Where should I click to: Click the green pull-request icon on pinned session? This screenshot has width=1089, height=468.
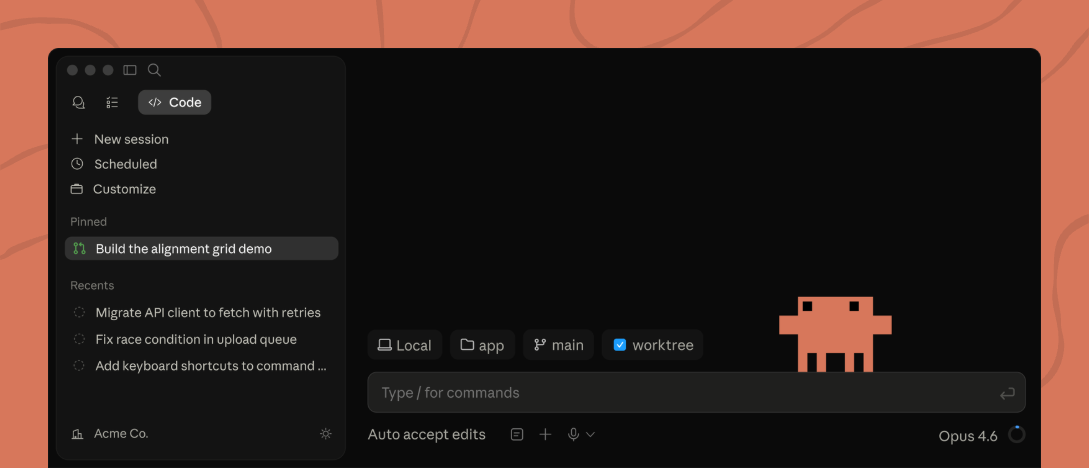[79, 249]
